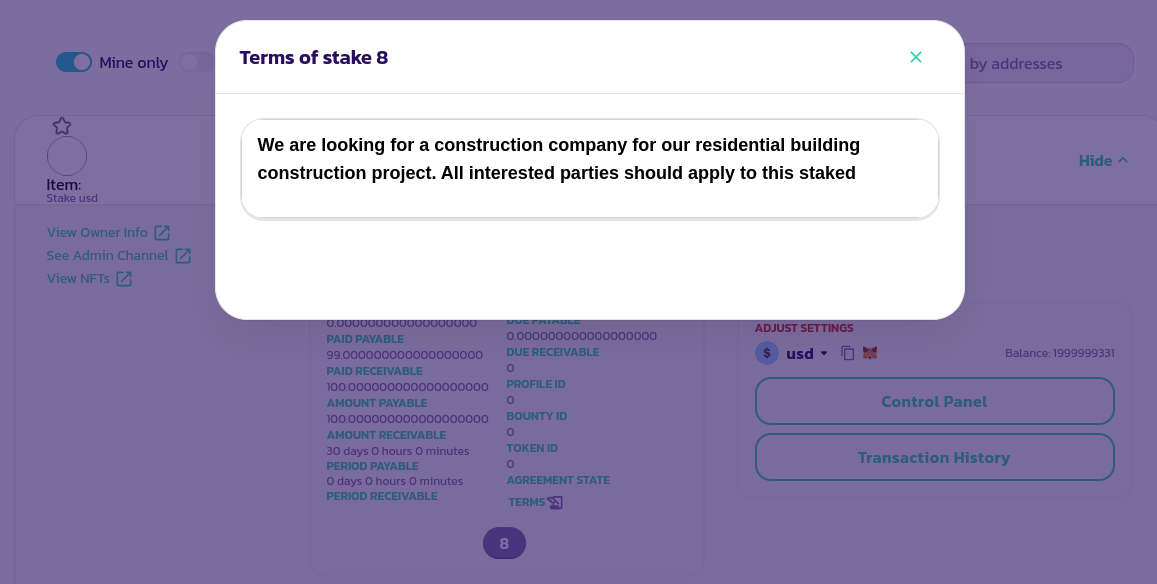1157x584 pixels.
Task: Click the MetaMask fox icon
Action: pyautogui.click(x=870, y=353)
